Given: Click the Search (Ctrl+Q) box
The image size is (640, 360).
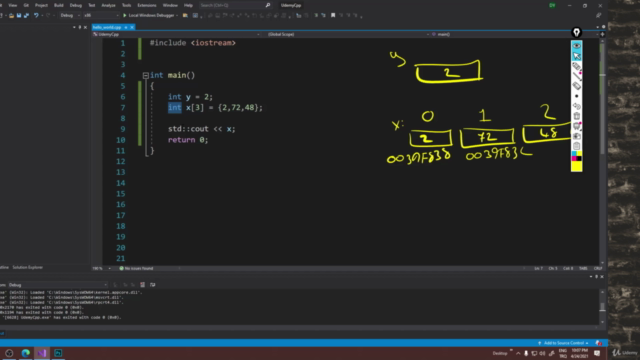Looking at the screenshot, I should pos(235,5).
